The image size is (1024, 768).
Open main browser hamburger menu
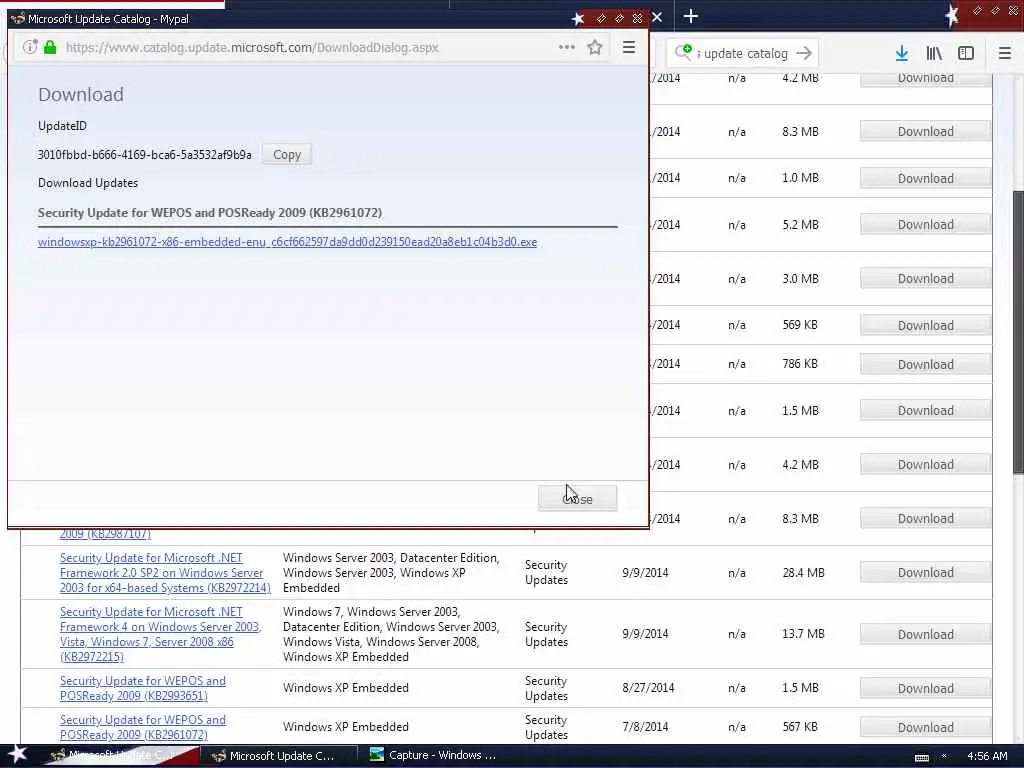1005,54
